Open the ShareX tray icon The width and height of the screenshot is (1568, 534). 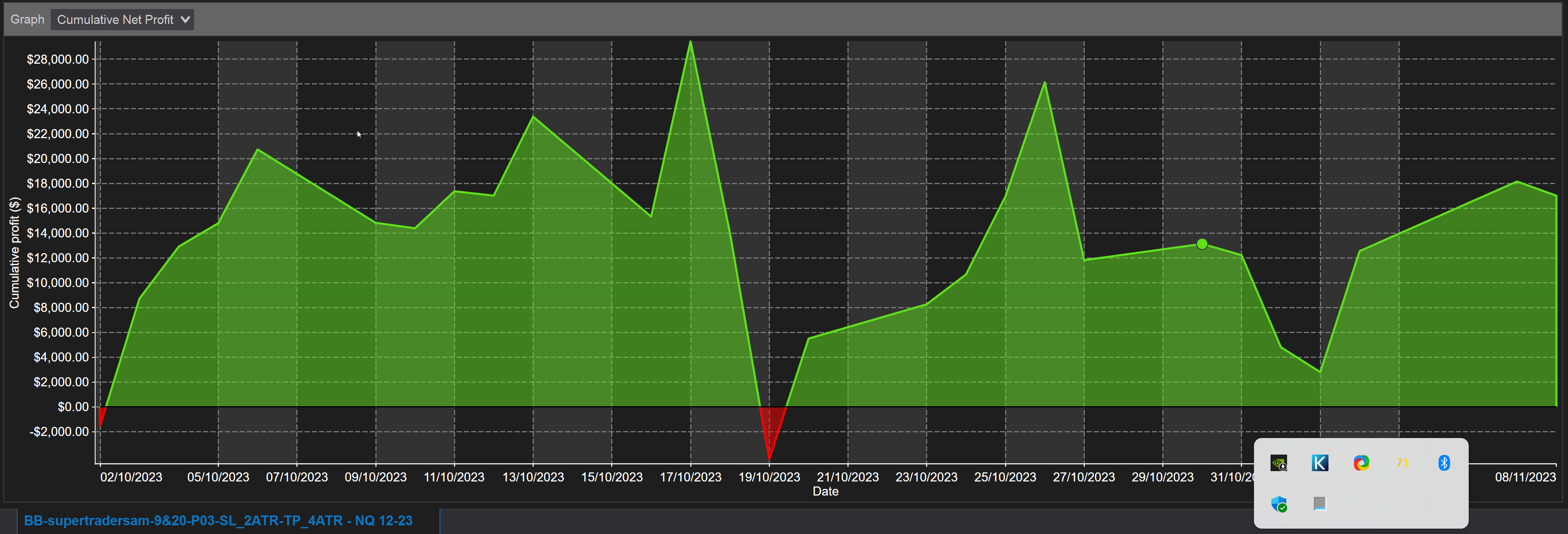point(1361,463)
